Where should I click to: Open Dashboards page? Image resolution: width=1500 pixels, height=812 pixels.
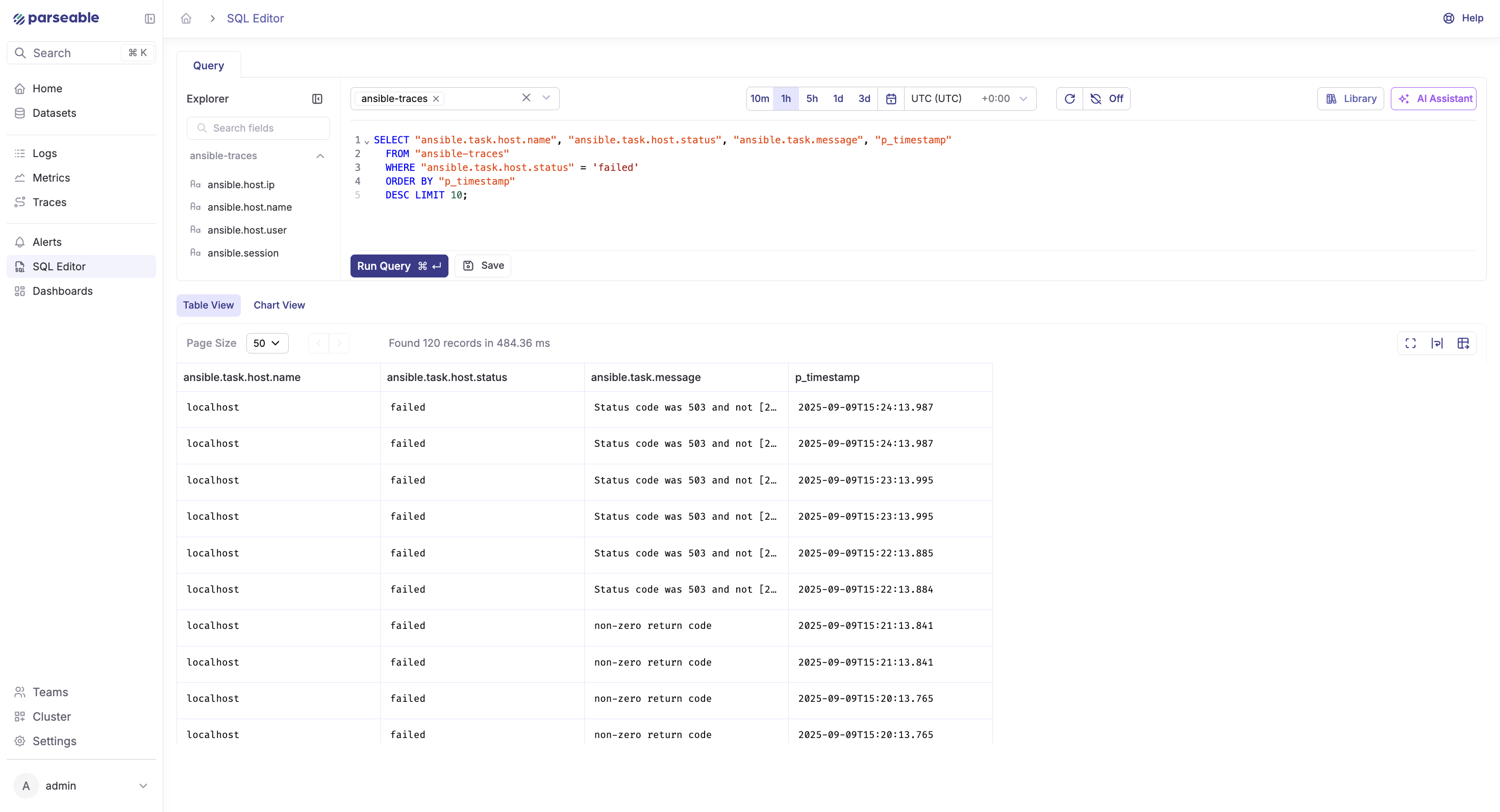tap(81, 291)
